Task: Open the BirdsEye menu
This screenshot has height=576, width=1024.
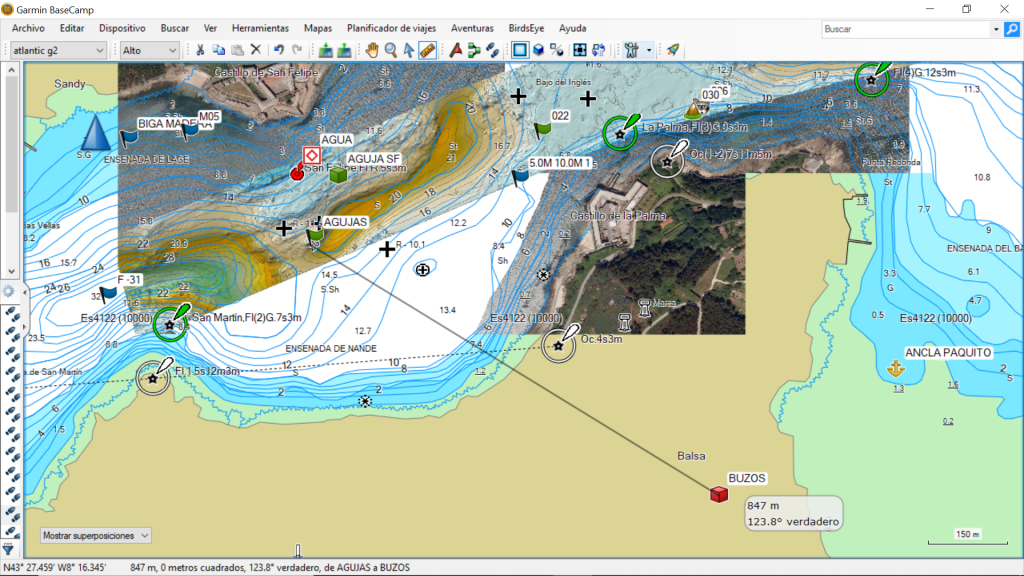Action: click(526, 28)
